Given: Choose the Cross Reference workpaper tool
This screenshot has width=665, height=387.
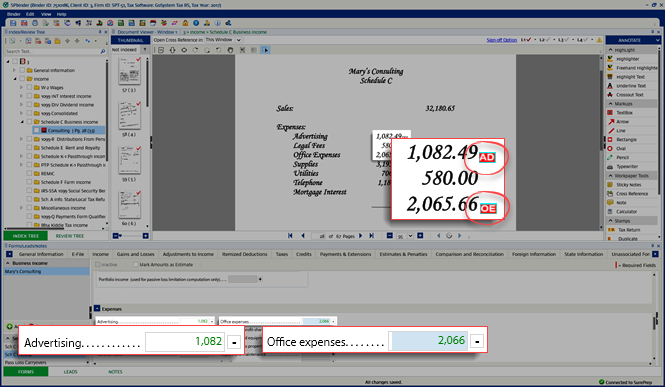Looking at the screenshot, I should coord(632,194).
